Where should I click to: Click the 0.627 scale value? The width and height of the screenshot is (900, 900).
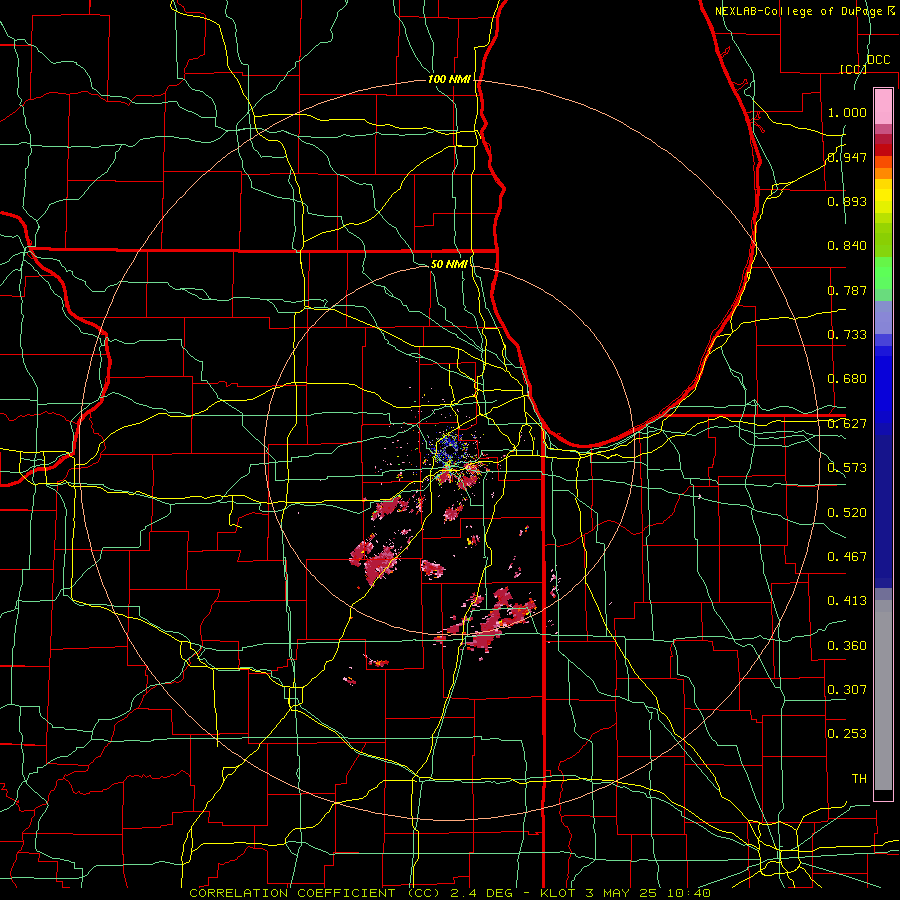(847, 424)
